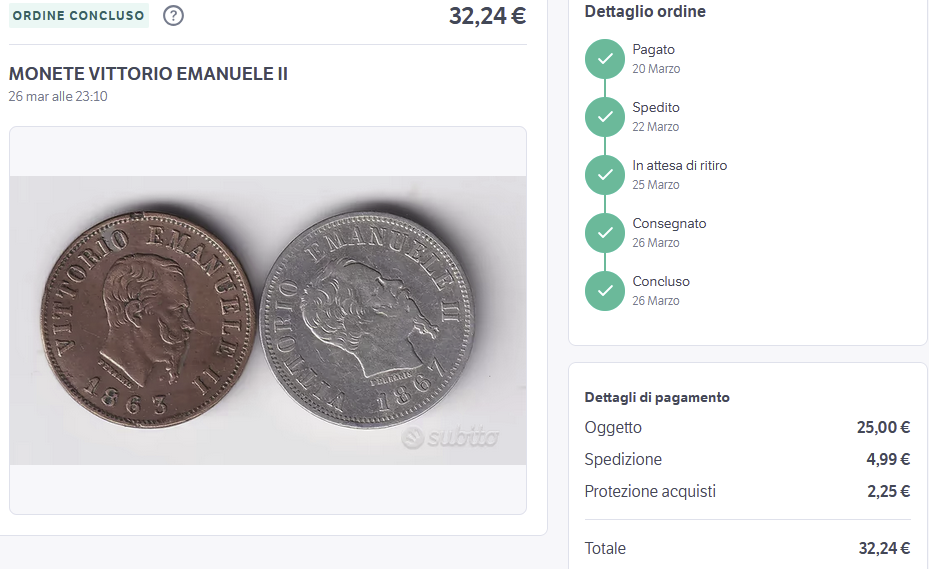929x569 pixels.
Task: Click the Spedito green checkmark icon
Action: [x=605, y=117]
